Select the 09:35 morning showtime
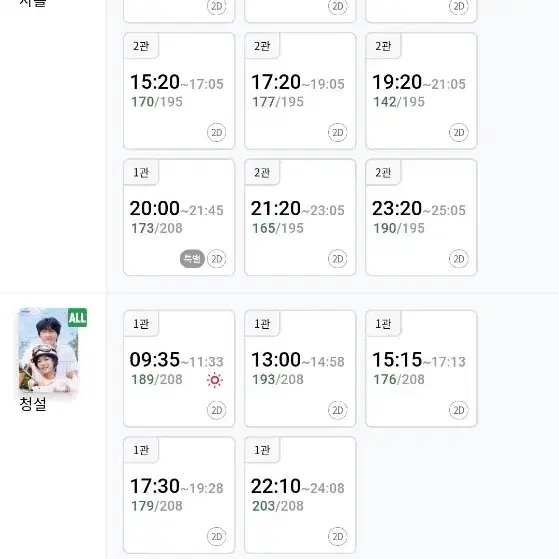The width and height of the screenshot is (559, 559). click(x=179, y=369)
